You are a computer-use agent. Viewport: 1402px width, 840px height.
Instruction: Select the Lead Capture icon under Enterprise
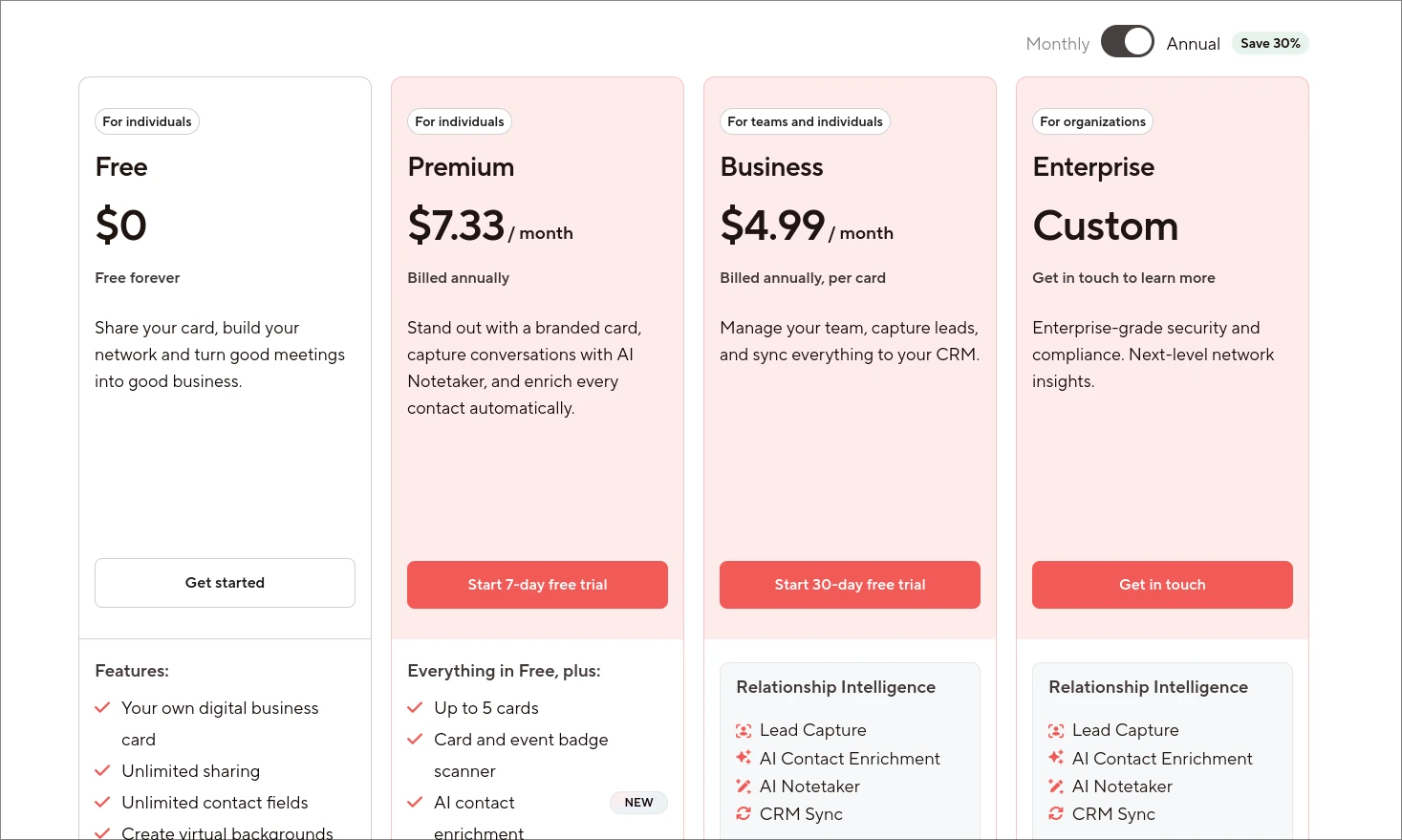[x=1056, y=729]
